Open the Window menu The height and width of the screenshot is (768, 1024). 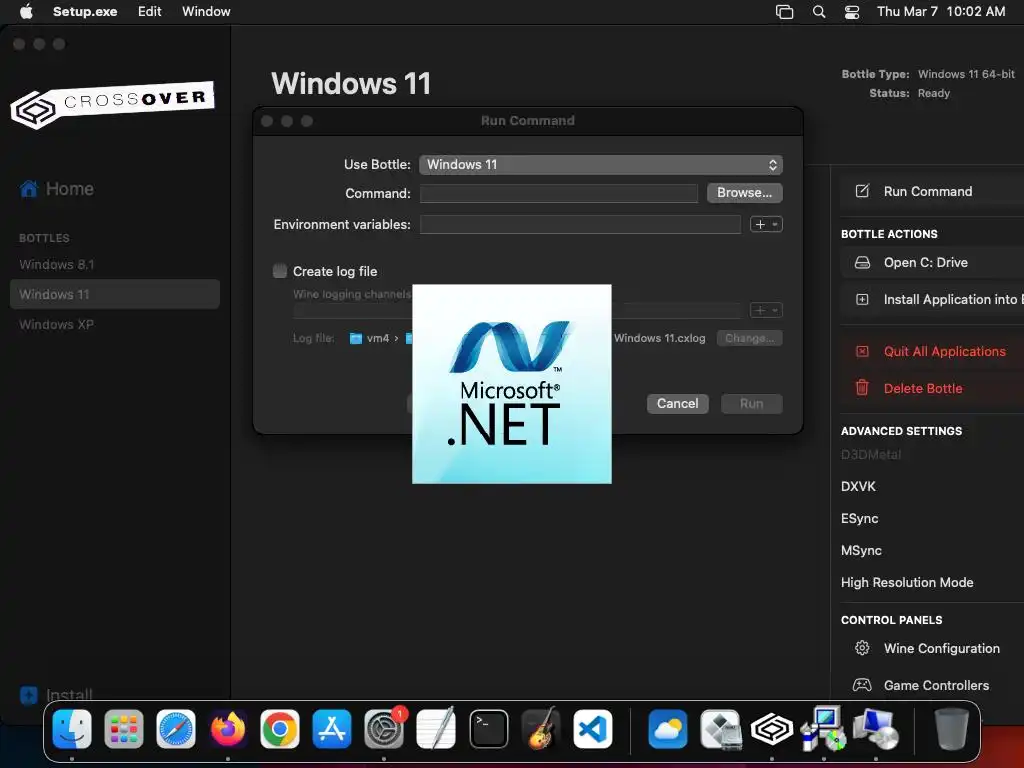coord(206,11)
